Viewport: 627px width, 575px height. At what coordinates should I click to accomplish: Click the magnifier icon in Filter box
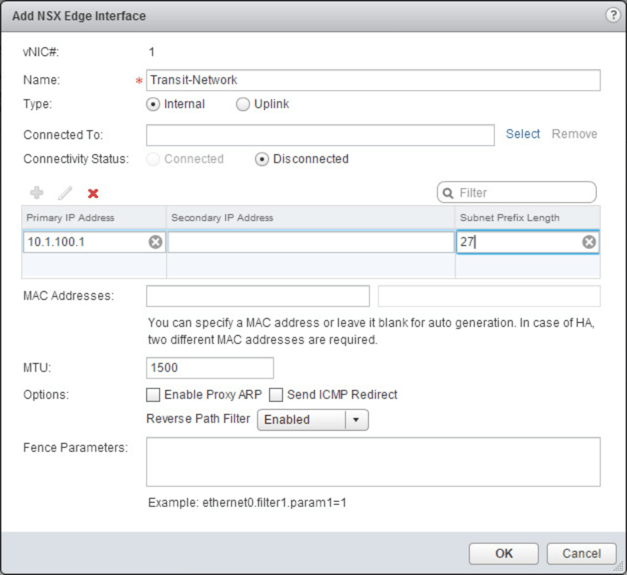click(449, 192)
